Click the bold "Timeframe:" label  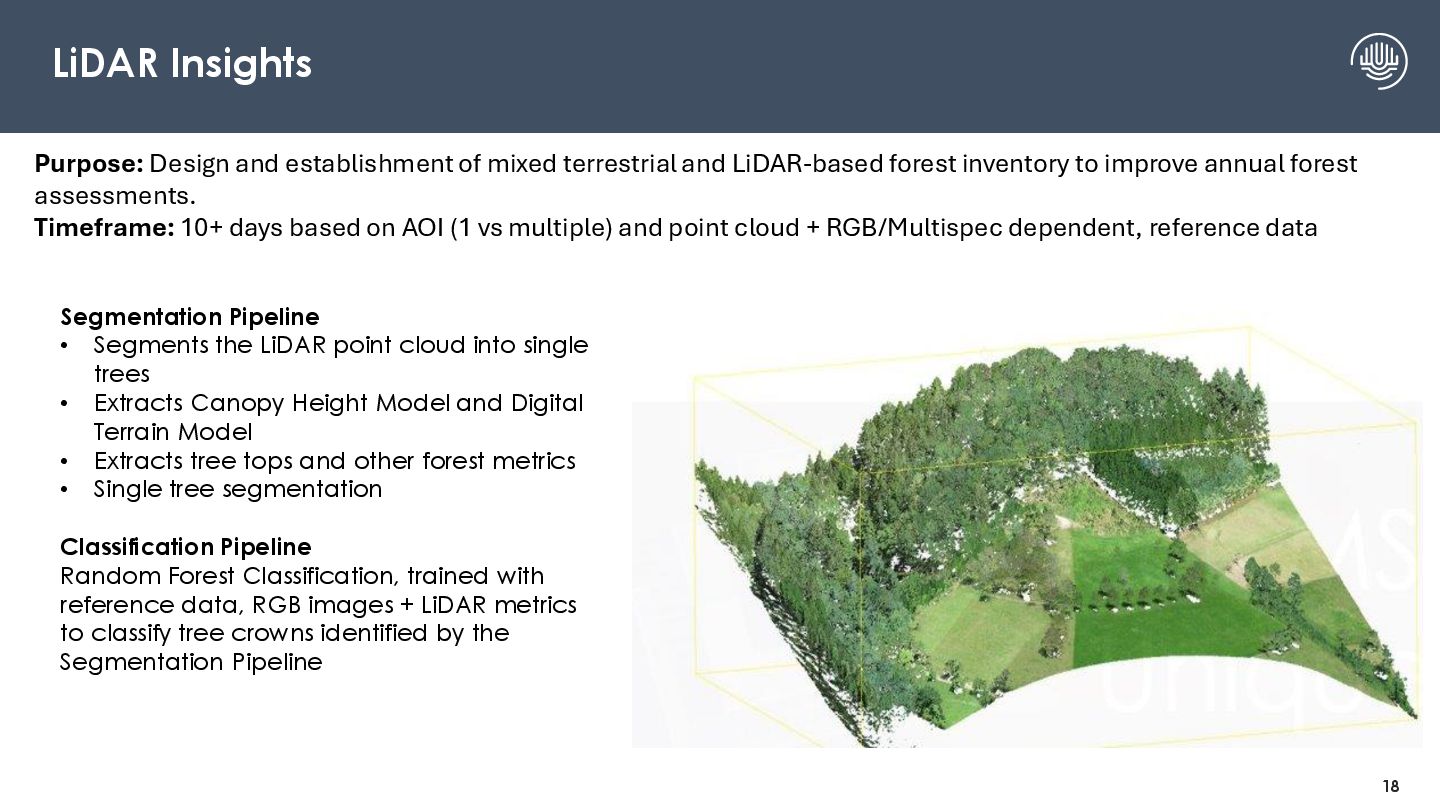click(105, 228)
